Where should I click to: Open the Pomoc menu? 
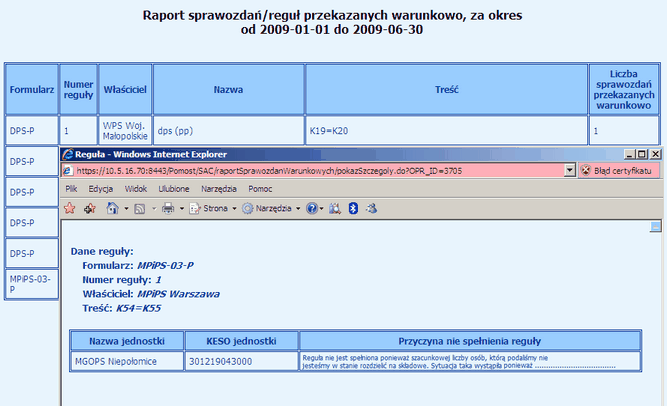point(260,188)
